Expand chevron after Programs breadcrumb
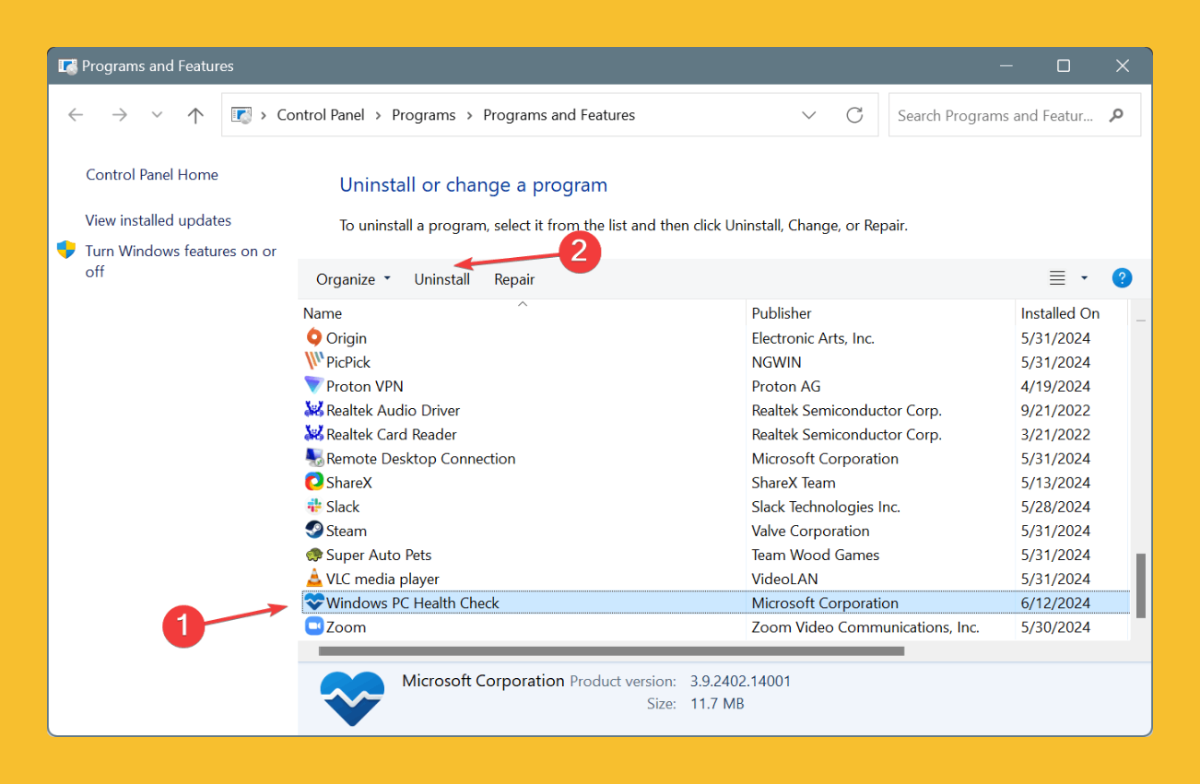Screen dimensions: 1200x784 tap(470, 115)
